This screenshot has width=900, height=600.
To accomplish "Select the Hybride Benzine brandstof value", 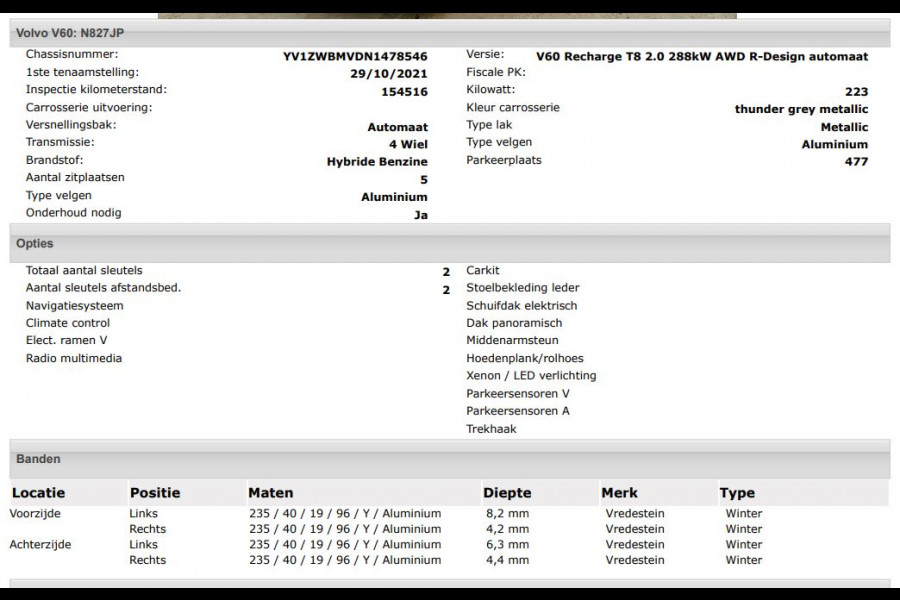I will 376,161.
